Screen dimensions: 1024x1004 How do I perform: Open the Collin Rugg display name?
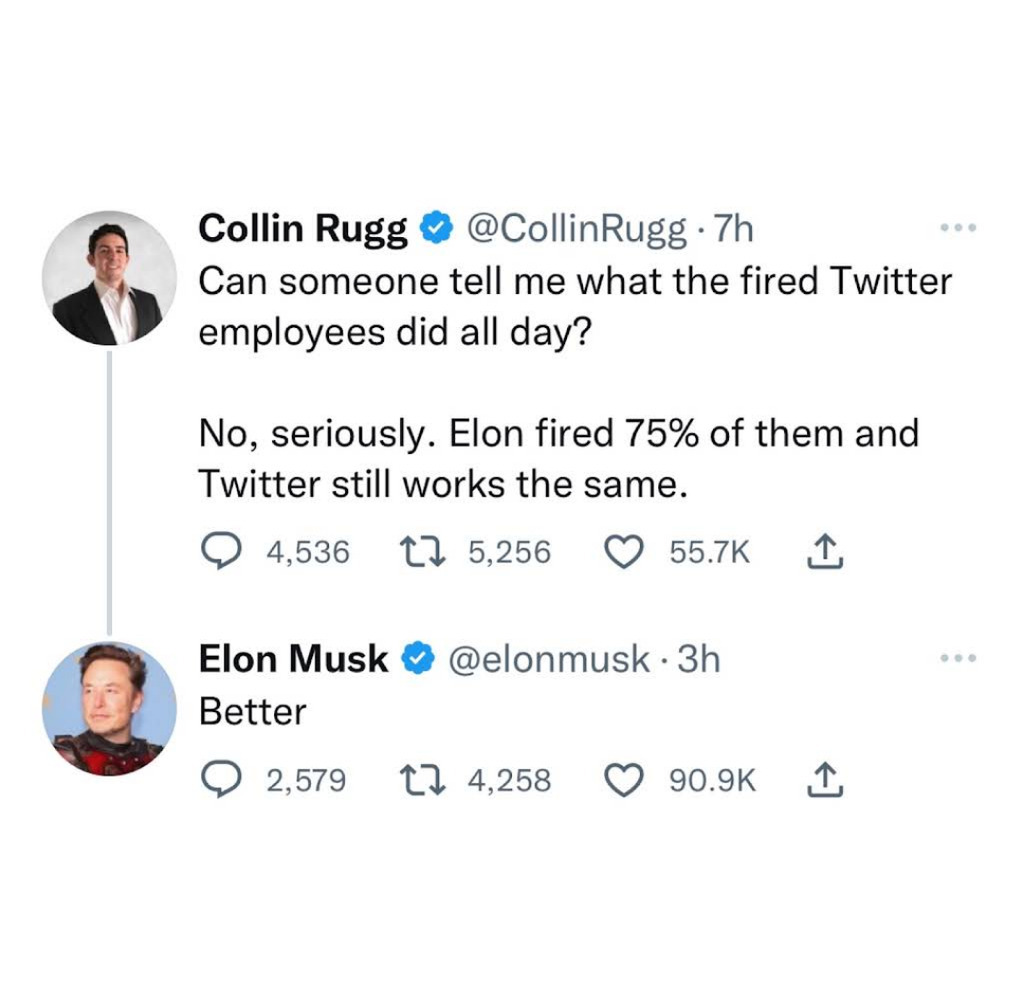click(x=303, y=229)
